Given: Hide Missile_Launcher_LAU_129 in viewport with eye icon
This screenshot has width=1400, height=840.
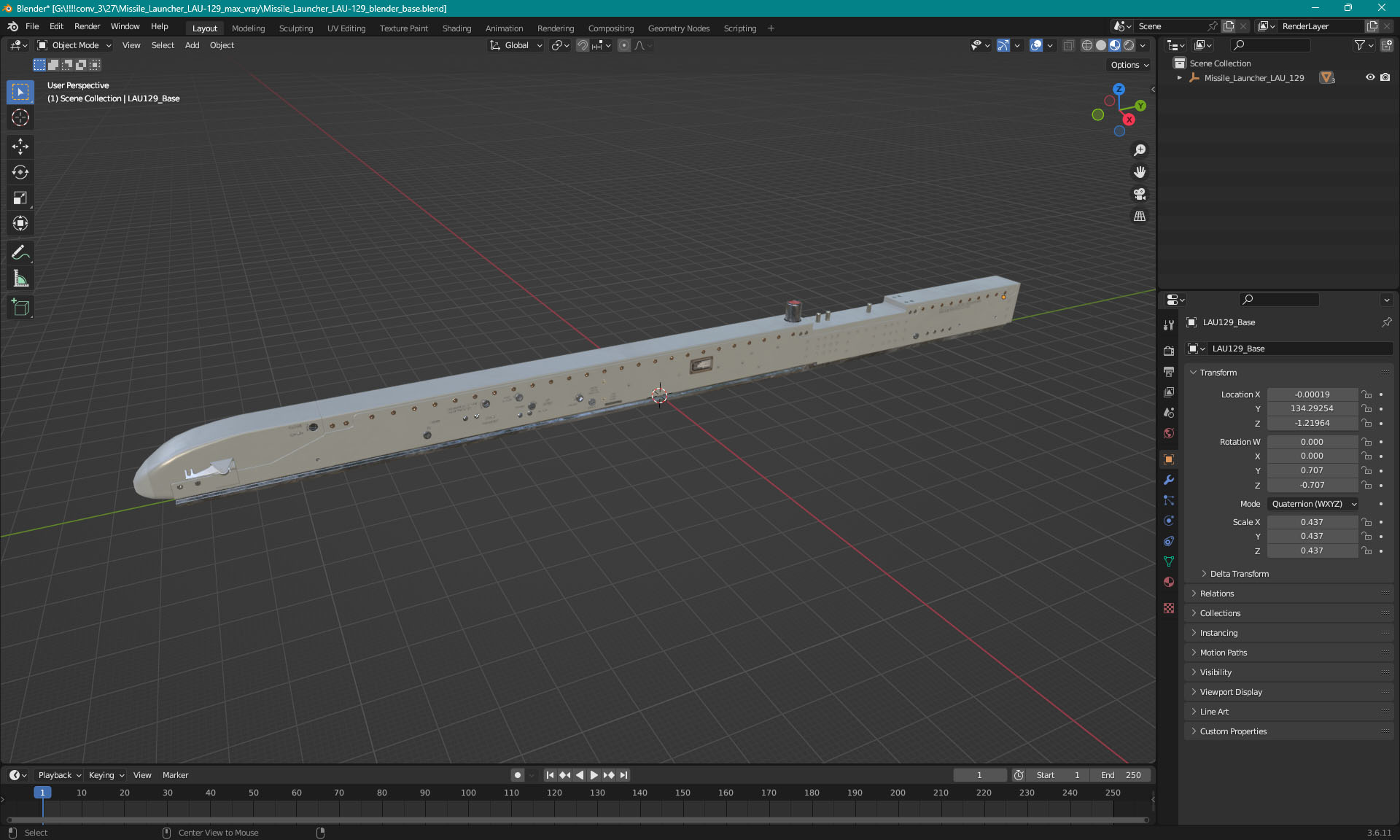Looking at the screenshot, I should (x=1370, y=77).
